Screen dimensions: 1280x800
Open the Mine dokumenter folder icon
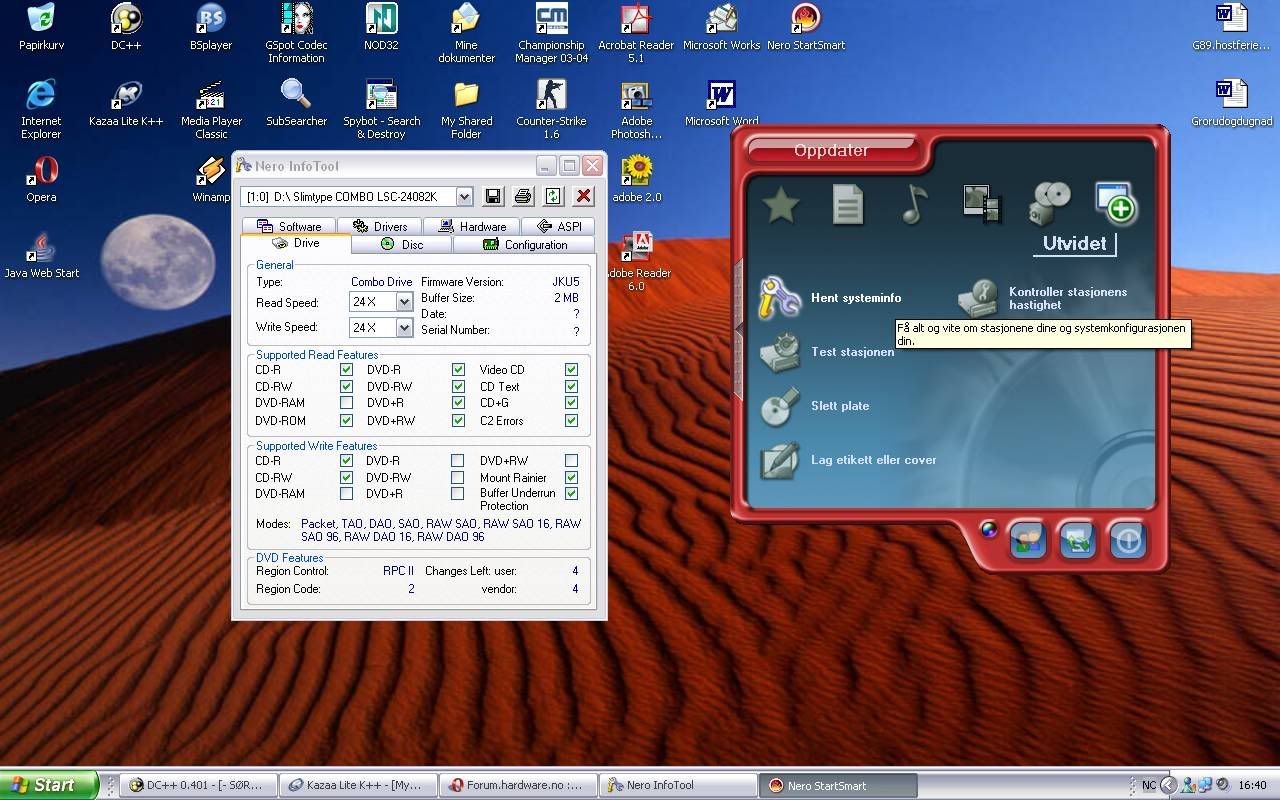[x=466, y=19]
